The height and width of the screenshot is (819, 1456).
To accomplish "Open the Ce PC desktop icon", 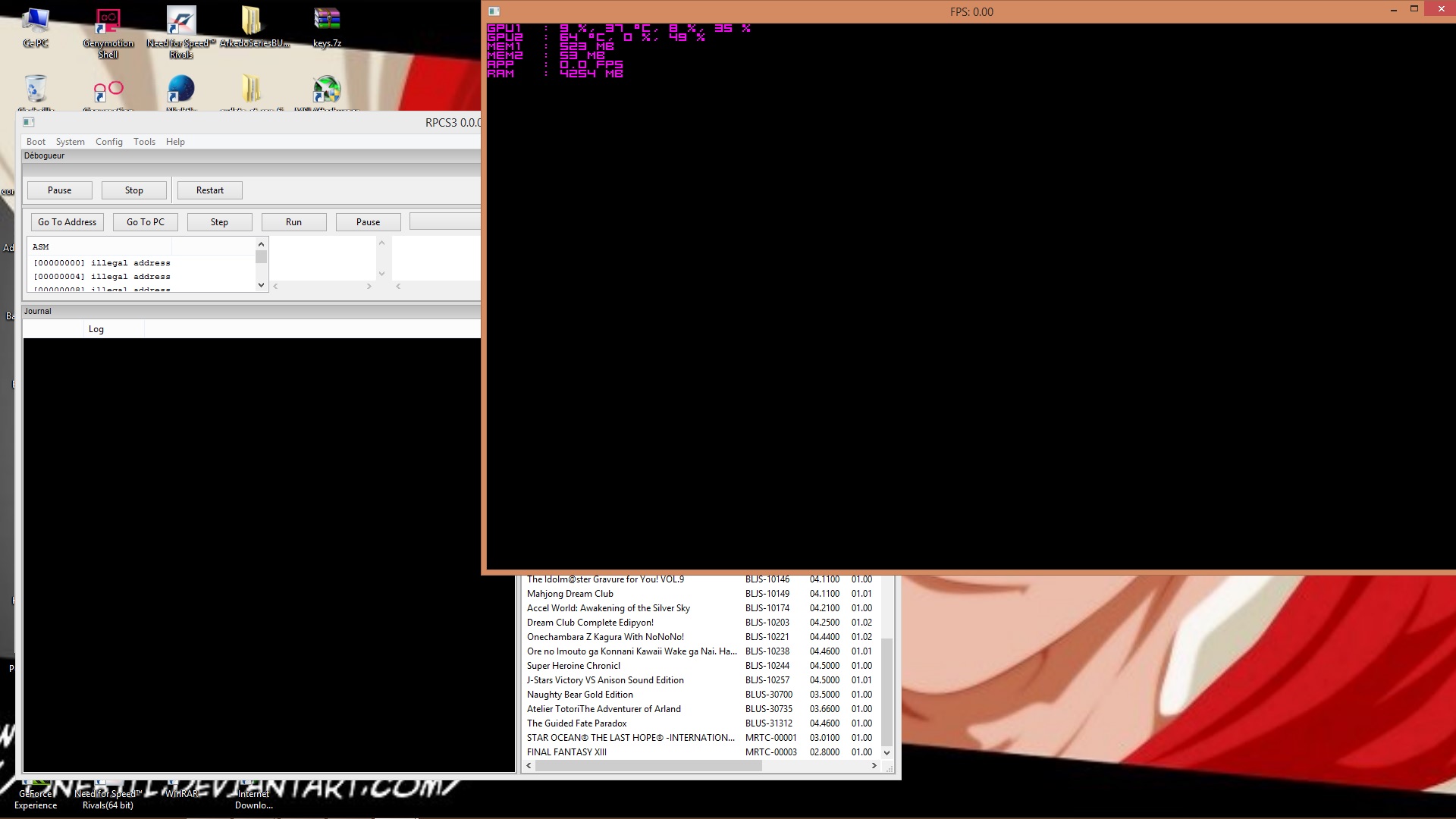I will 36,27.
